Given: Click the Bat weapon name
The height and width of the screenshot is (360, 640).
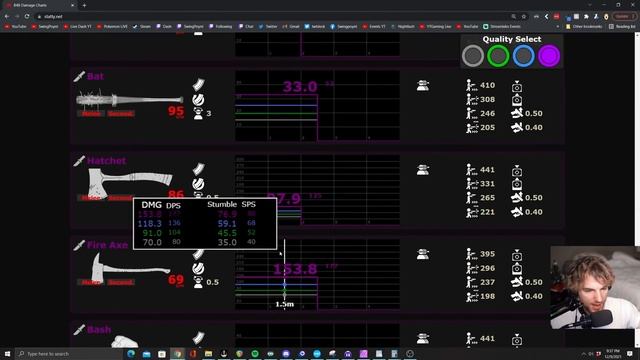Looking at the screenshot, I should (95, 76).
